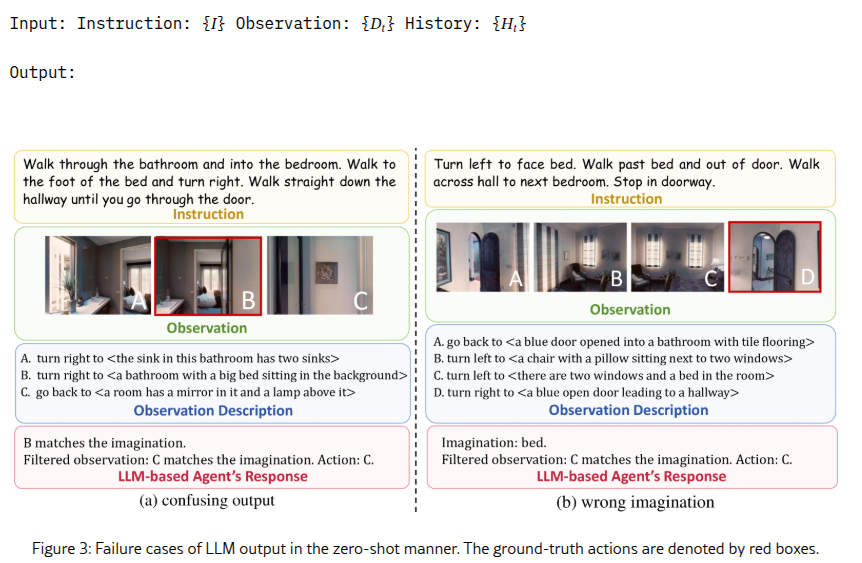Click 'Observation Description' label in panel (a)
Screen dimensions: 862x563
pos(213,411)
